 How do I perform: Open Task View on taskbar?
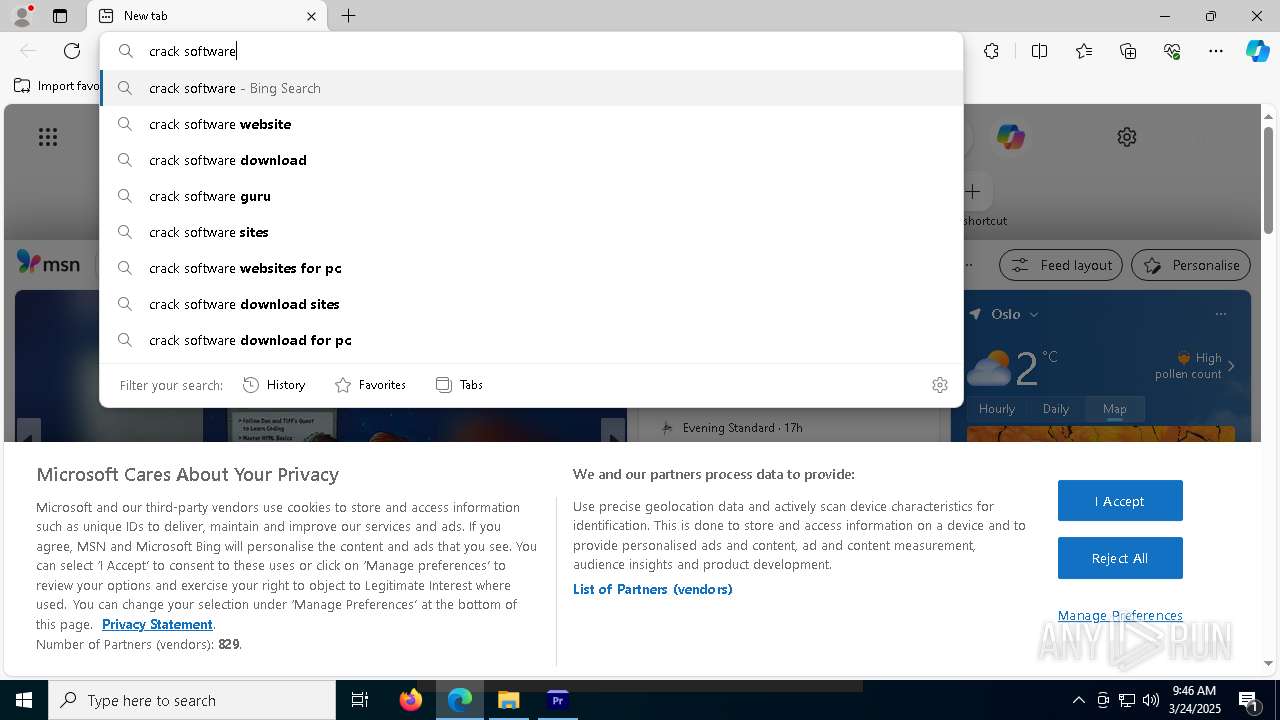(x=360, y=700)
